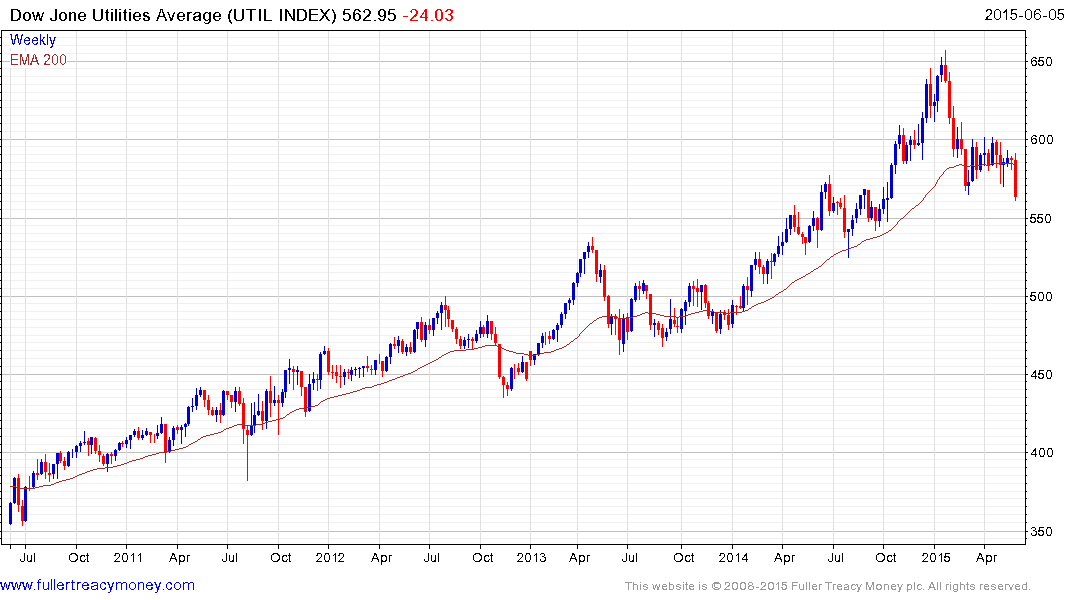This screenshot has height=600, width=1075.
Task: Click the EMA 200 indicator label
Action: click(38, 60)
